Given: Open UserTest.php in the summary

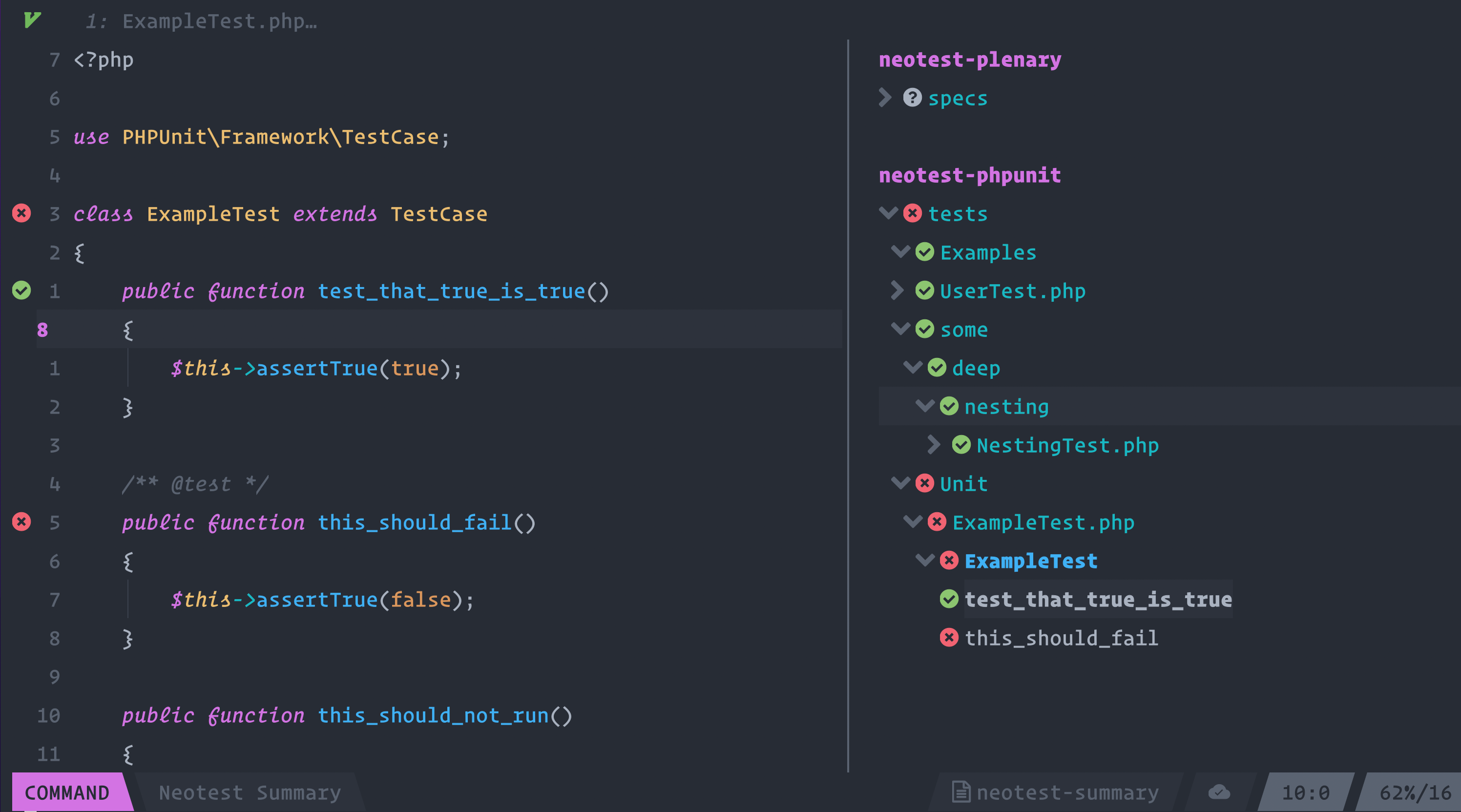Looking at the screenshot, I should click(1012, 291).
